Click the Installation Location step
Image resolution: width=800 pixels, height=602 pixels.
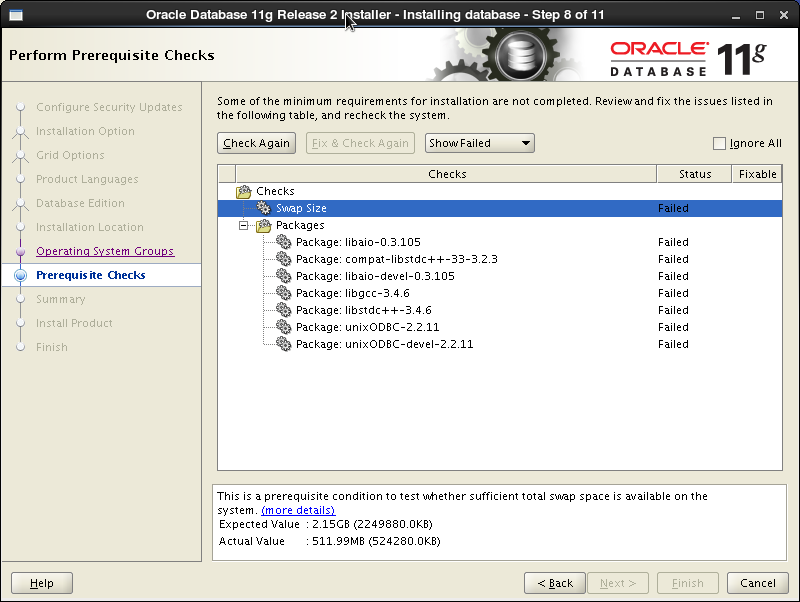90,227
